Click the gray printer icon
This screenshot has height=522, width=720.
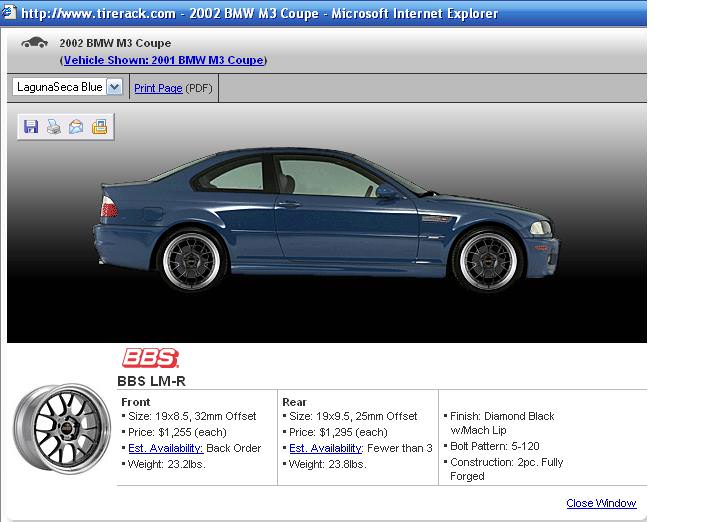pos(54,126)
